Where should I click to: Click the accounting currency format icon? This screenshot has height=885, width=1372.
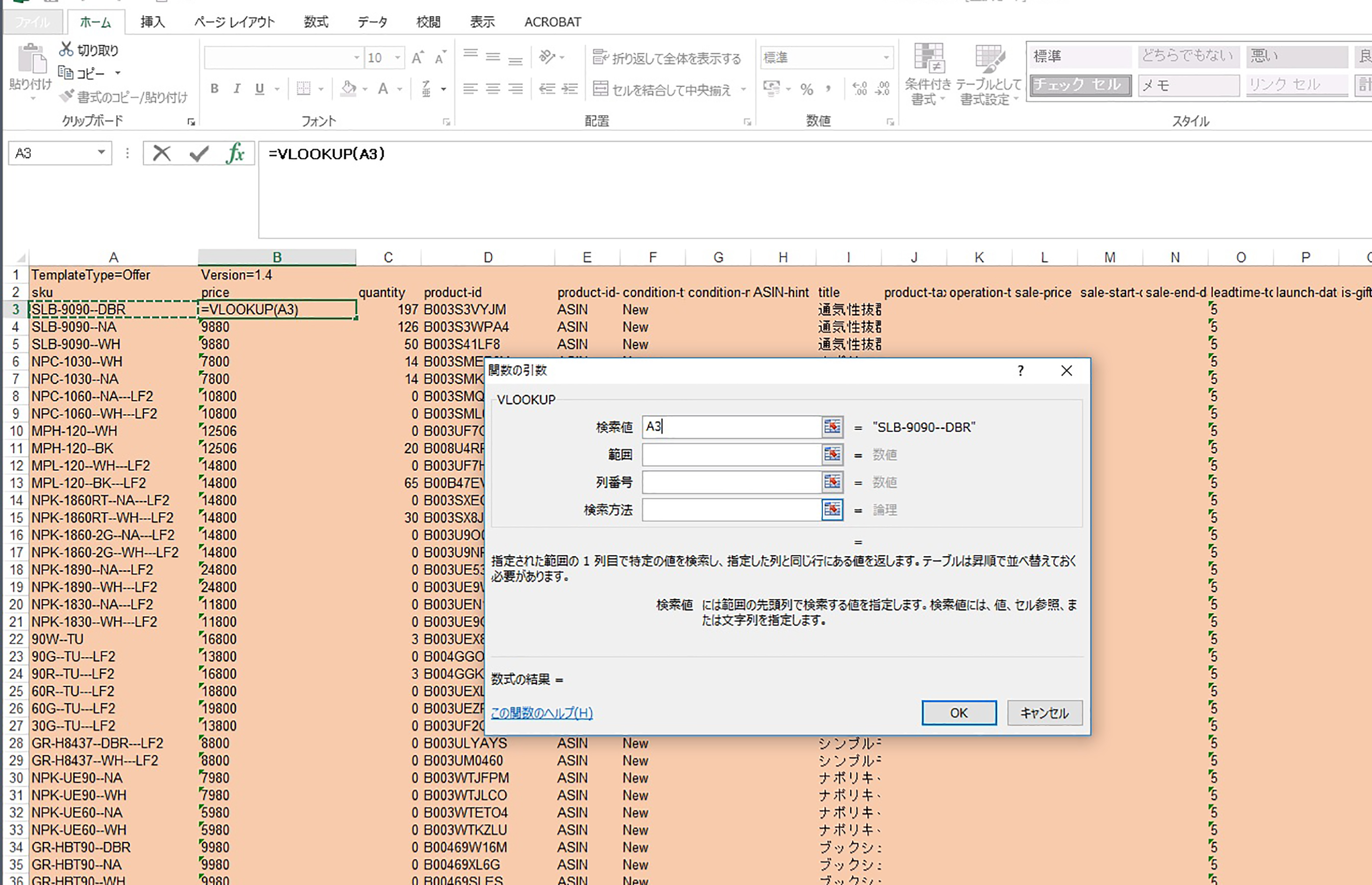click(771, 88)
